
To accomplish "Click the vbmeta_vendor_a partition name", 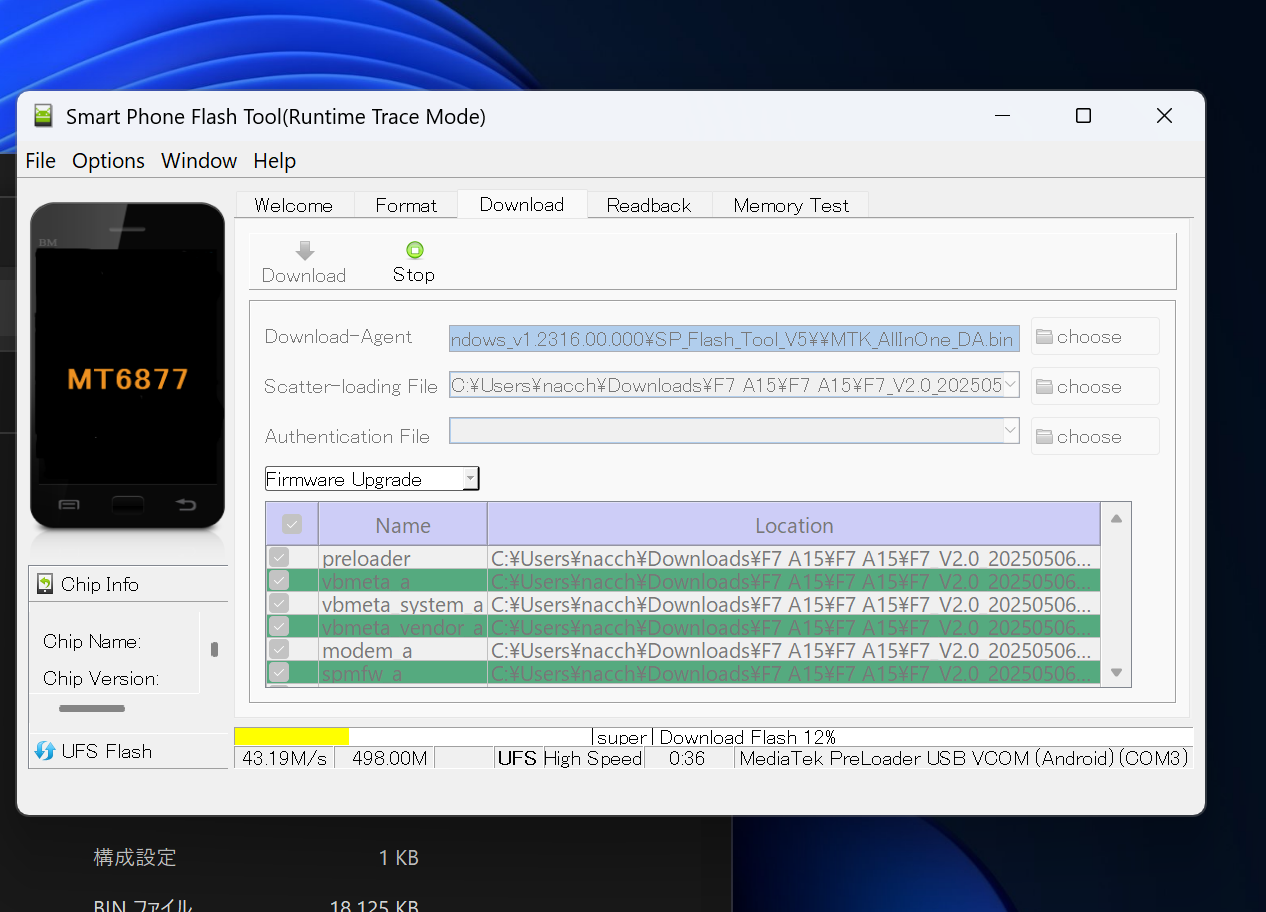I will pos(403,627).
